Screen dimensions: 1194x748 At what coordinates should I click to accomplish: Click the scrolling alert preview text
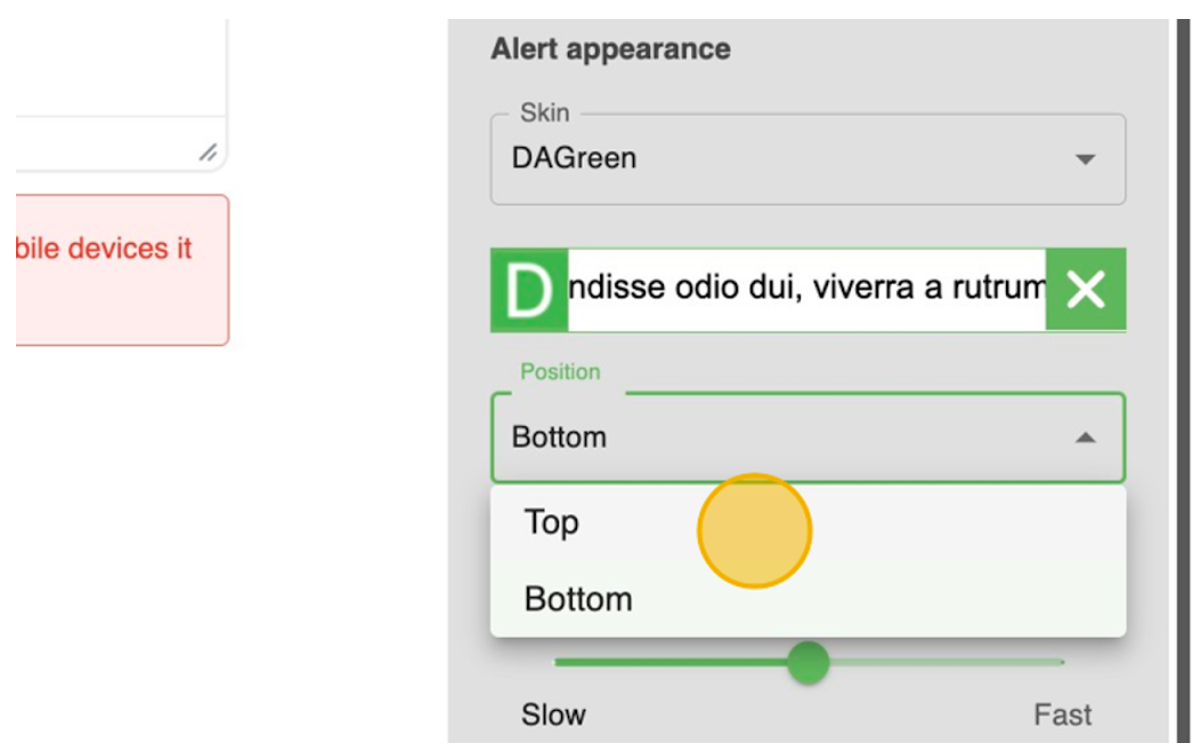[806, 290]
